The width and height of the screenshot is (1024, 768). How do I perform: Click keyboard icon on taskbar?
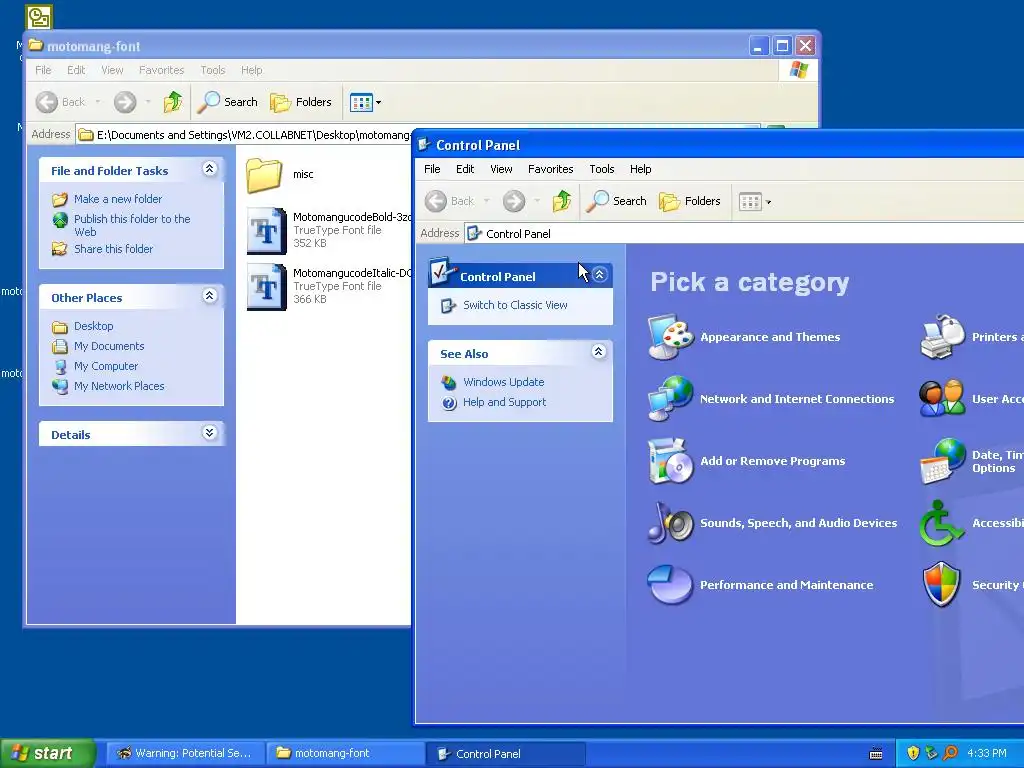(876, 754)
